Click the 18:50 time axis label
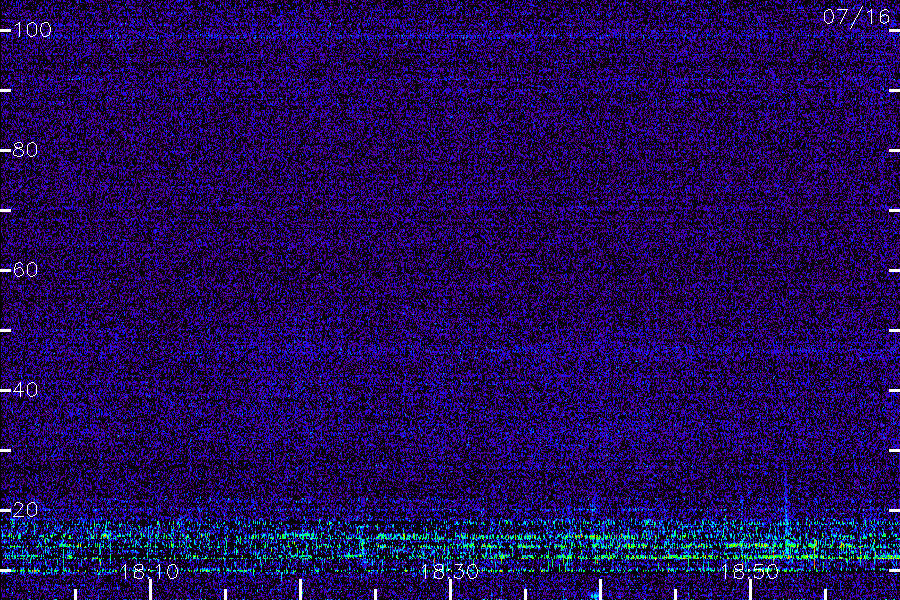This screenshot has width=900, height=600. (x=750, y=571)
